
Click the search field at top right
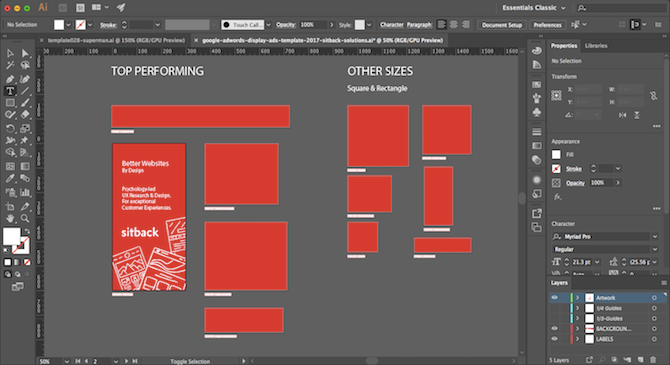coord(622,8)
